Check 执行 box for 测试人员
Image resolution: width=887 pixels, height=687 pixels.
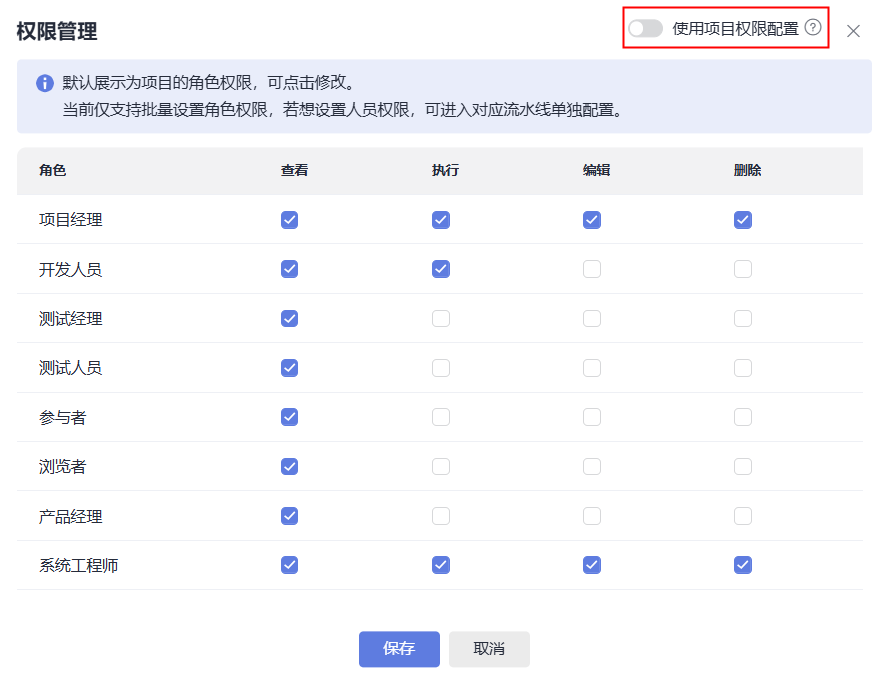pos(441,368)
